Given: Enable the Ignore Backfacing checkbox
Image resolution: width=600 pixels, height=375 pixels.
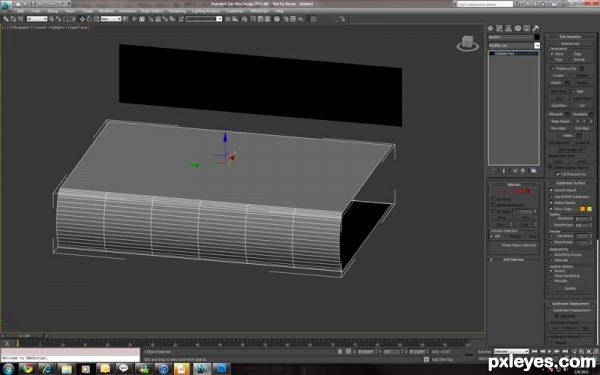Looking at the screenshot, I should pyautogui.click(x=493, y=205).
